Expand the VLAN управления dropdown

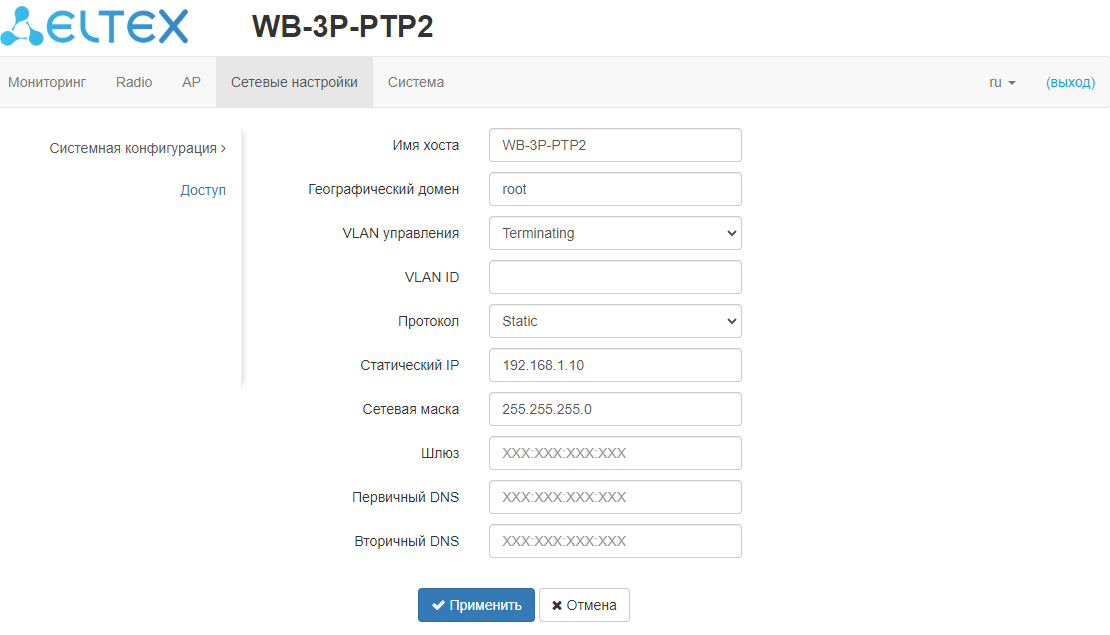615,233
